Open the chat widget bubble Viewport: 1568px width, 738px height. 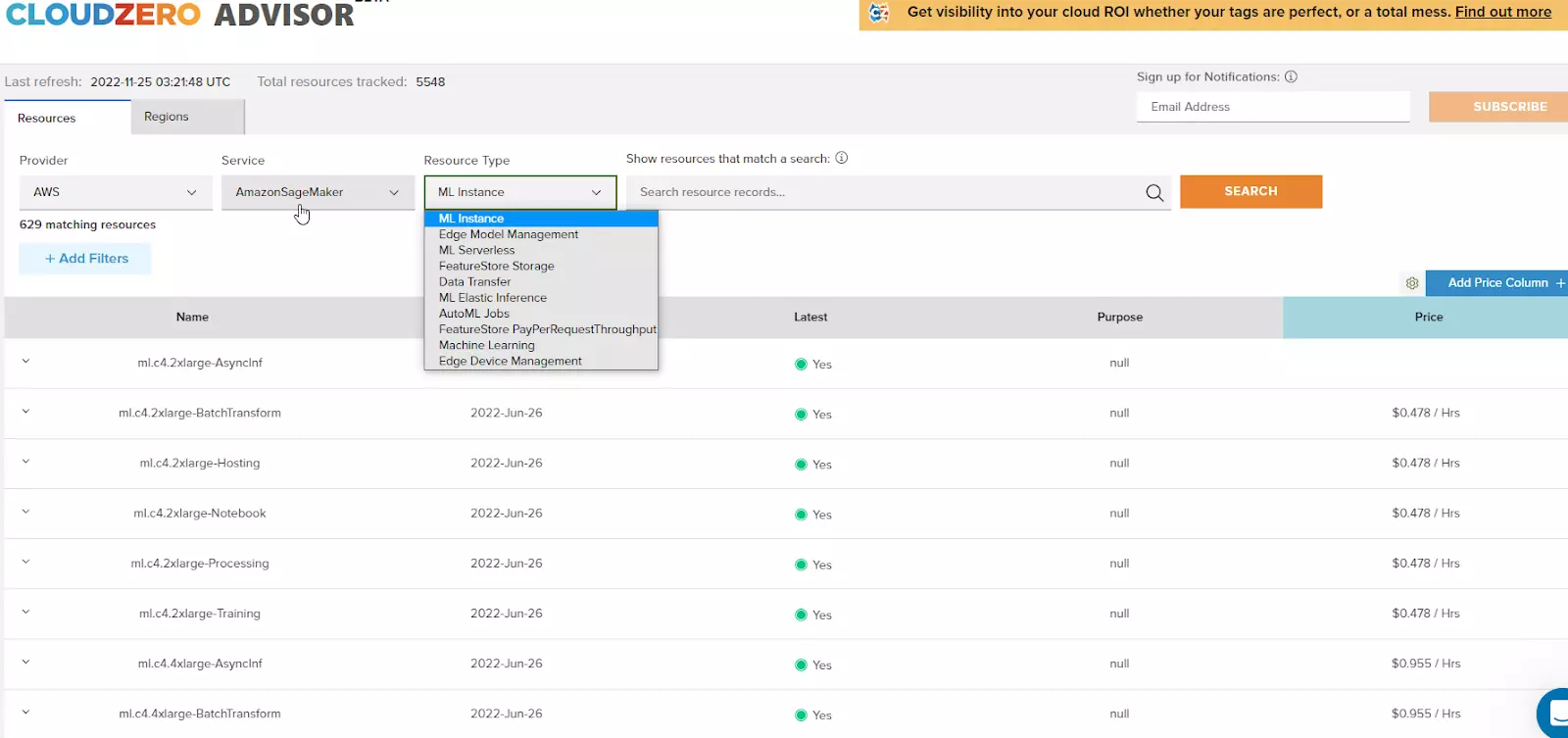[x=1553, y=713]
